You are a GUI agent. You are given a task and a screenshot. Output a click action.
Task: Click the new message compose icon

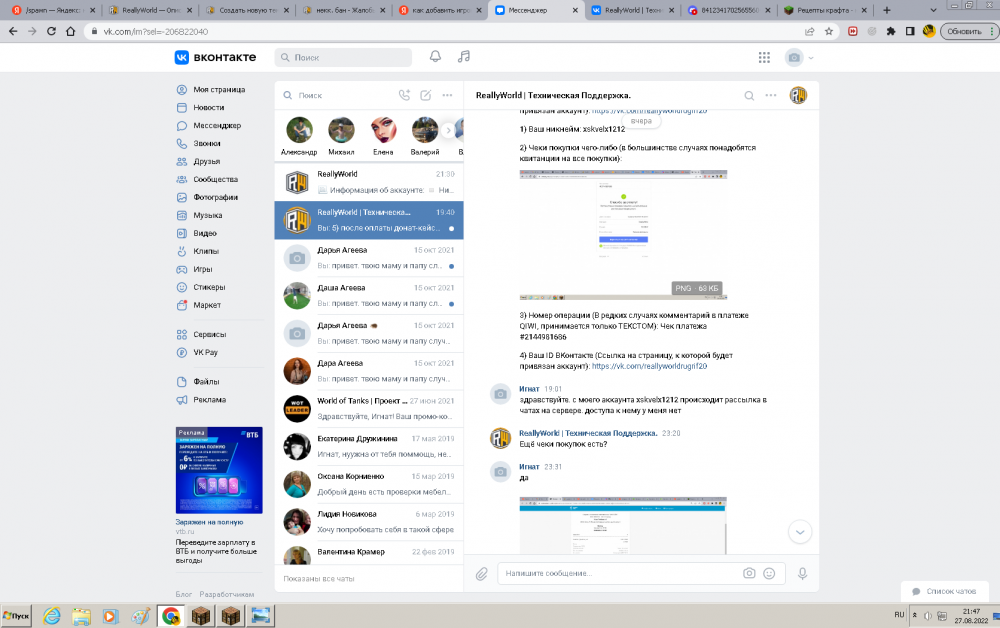click(x=425, y=95)
